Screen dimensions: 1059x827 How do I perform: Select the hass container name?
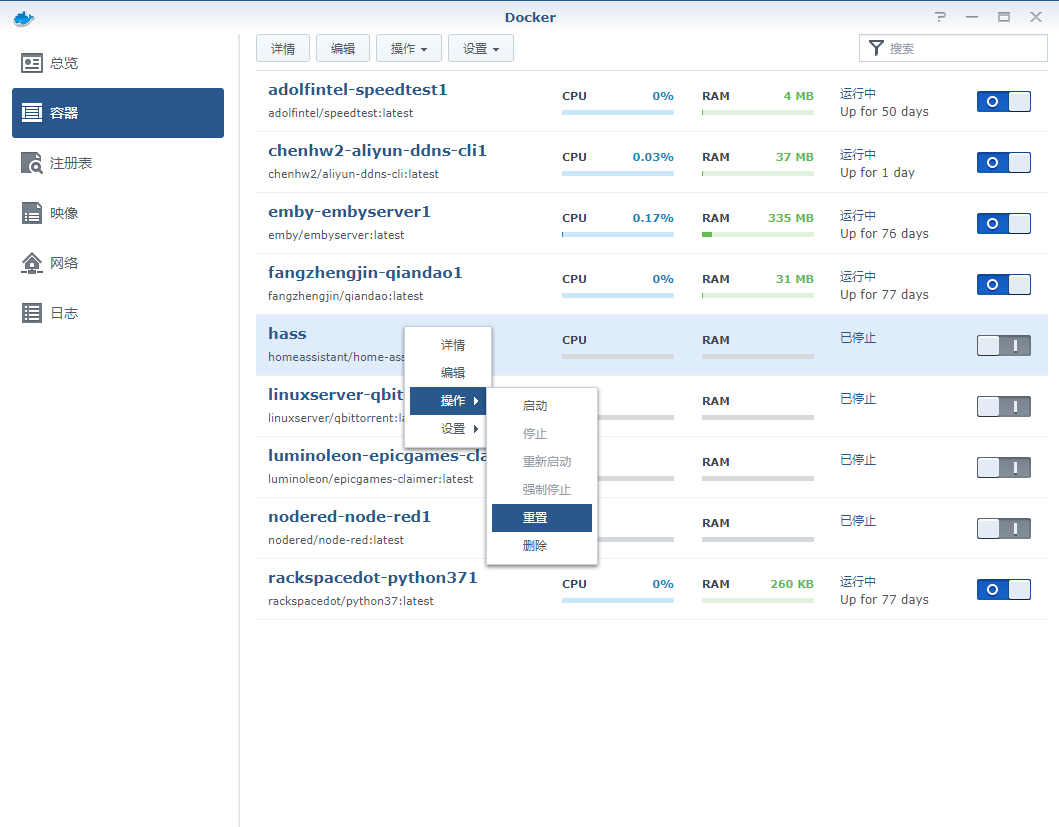coord(287,334)
